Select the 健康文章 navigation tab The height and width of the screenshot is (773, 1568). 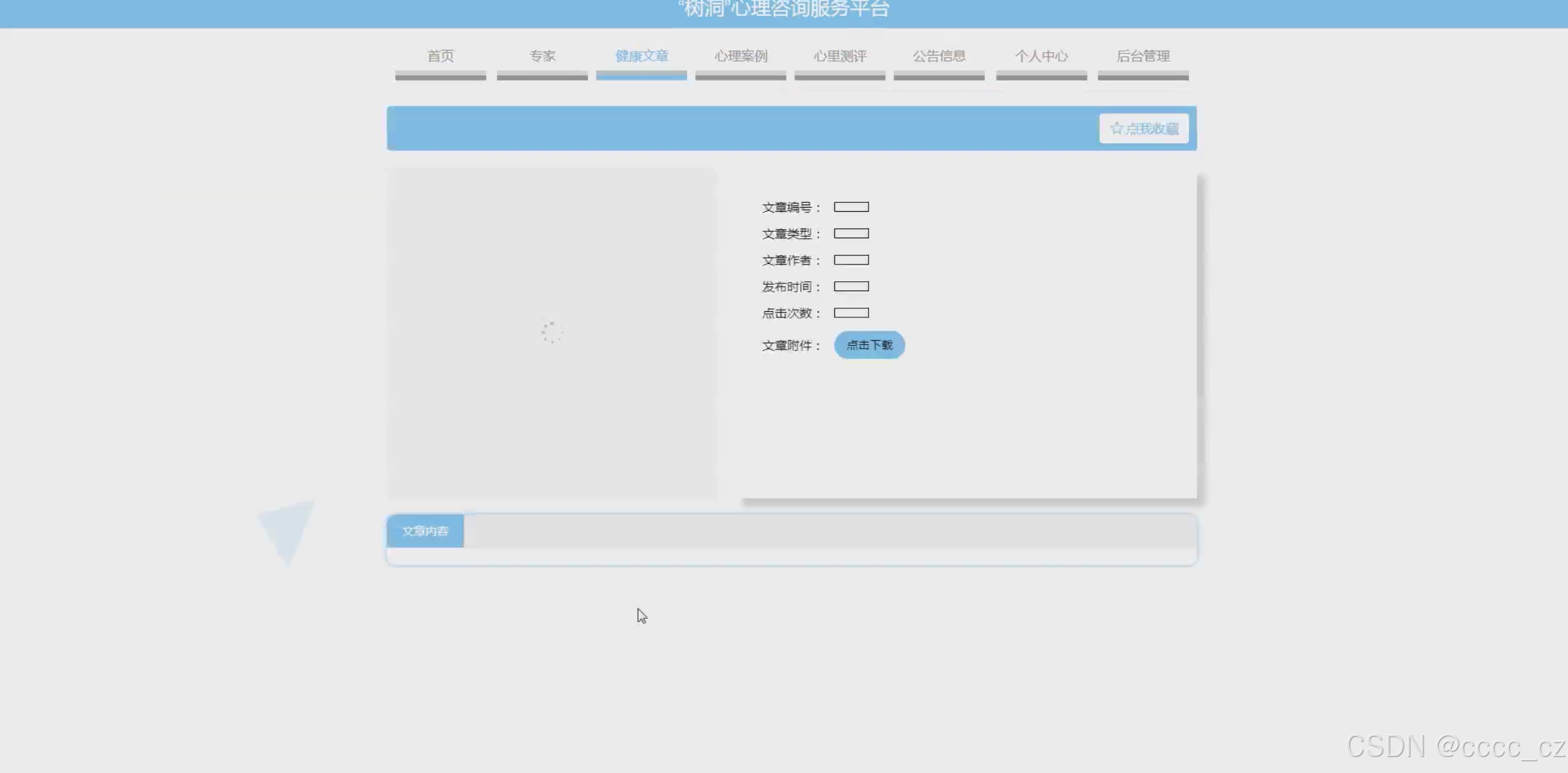pos(641,56)
